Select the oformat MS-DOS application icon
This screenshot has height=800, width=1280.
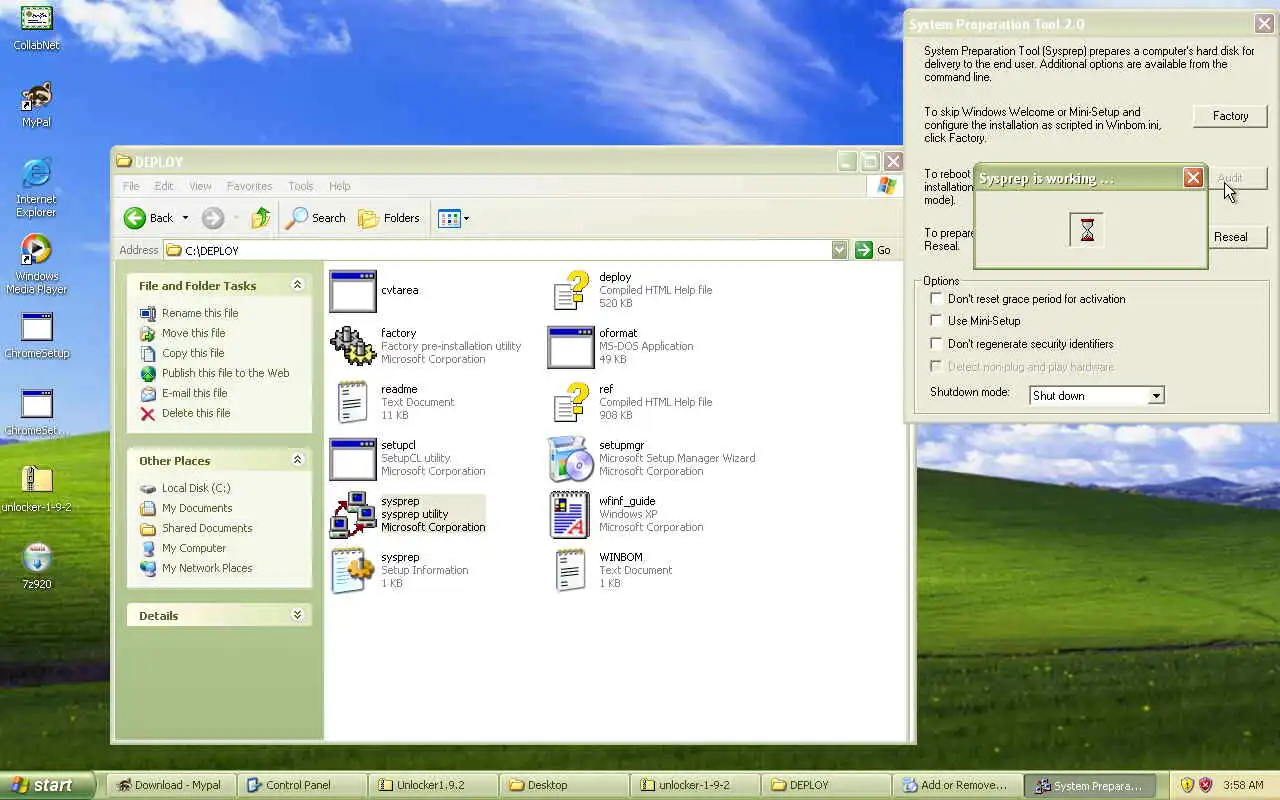(x=571, y=346)
